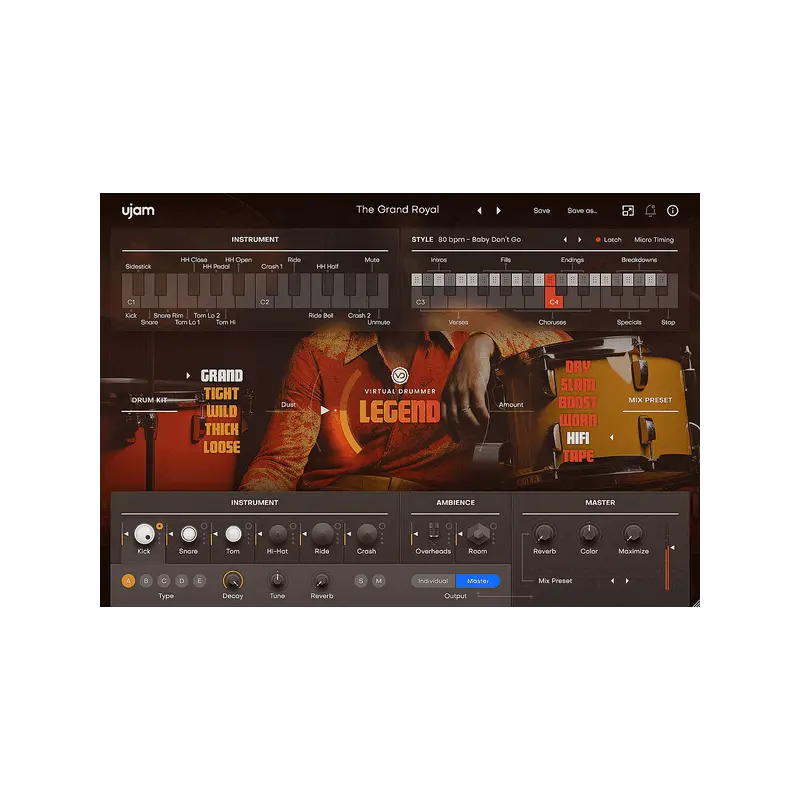
Task: Solo the instrument with S button
Action: [361, 581]
